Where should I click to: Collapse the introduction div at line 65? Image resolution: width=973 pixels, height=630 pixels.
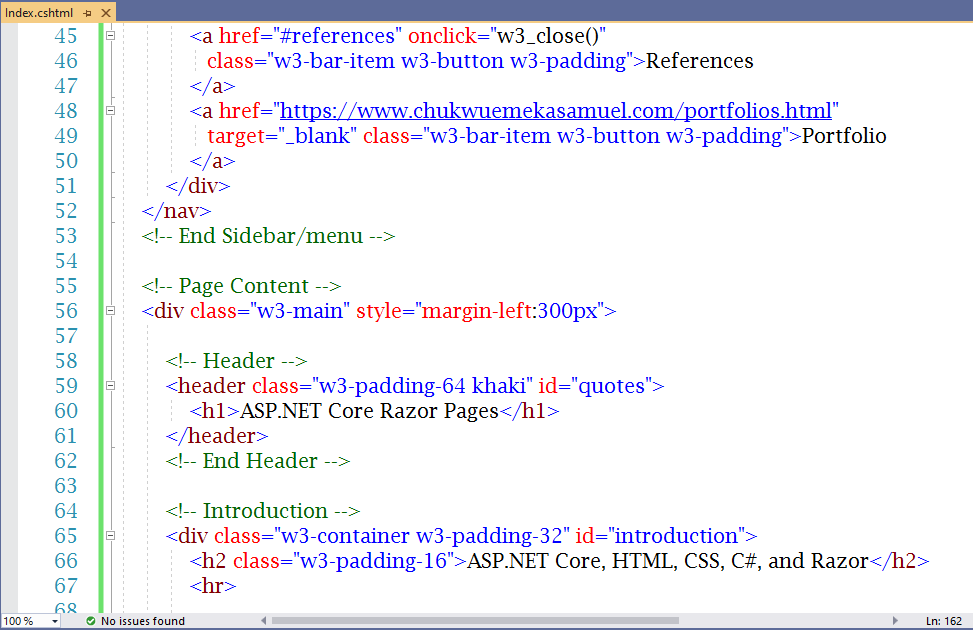coord(110,536)
